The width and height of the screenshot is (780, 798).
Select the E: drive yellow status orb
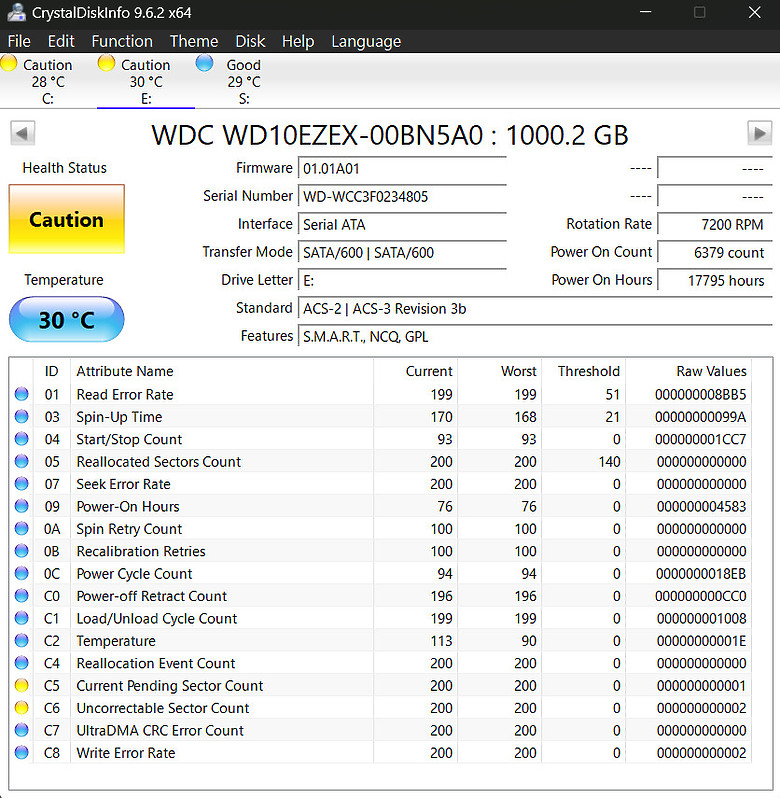coord(106,63)
